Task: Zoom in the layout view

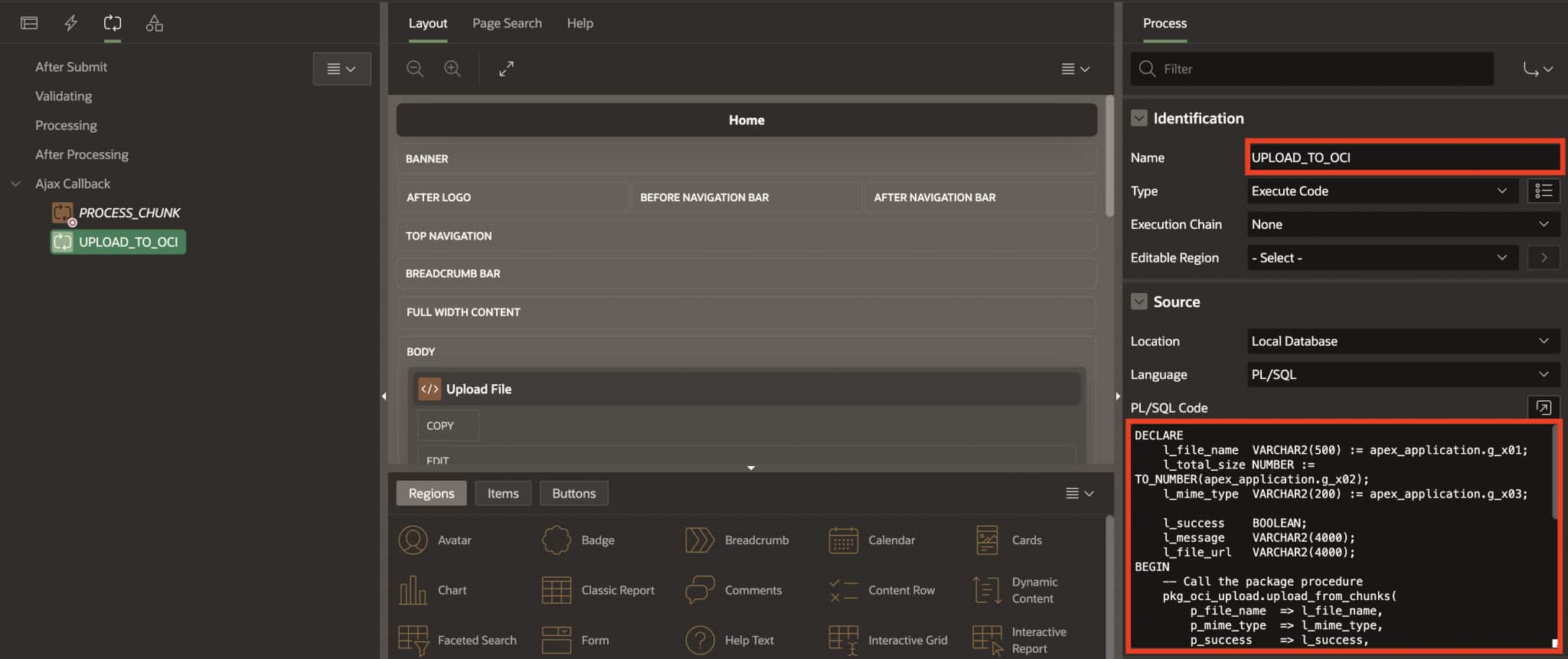Action: pos(452,69)
